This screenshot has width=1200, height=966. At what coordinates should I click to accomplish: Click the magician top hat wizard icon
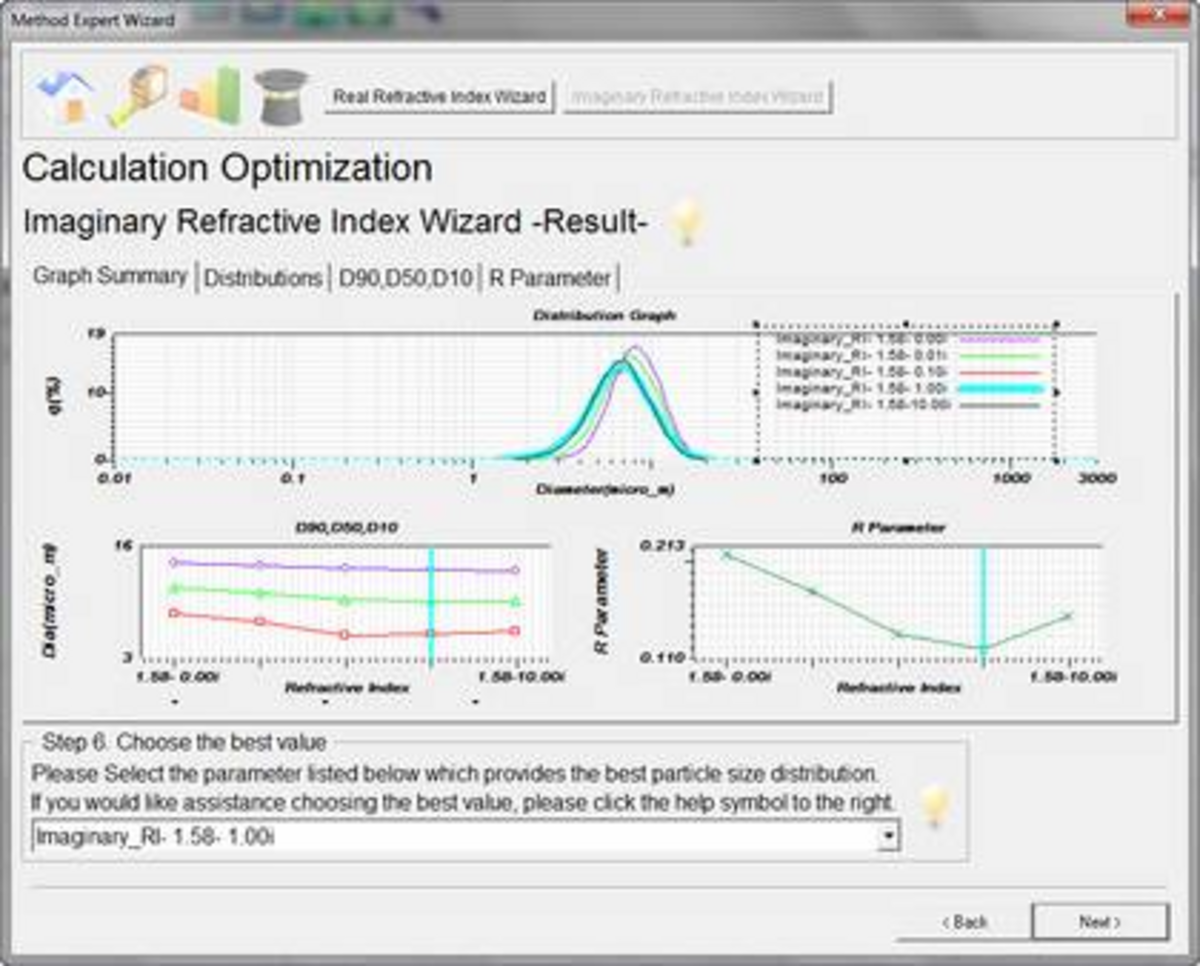[281, 97]
